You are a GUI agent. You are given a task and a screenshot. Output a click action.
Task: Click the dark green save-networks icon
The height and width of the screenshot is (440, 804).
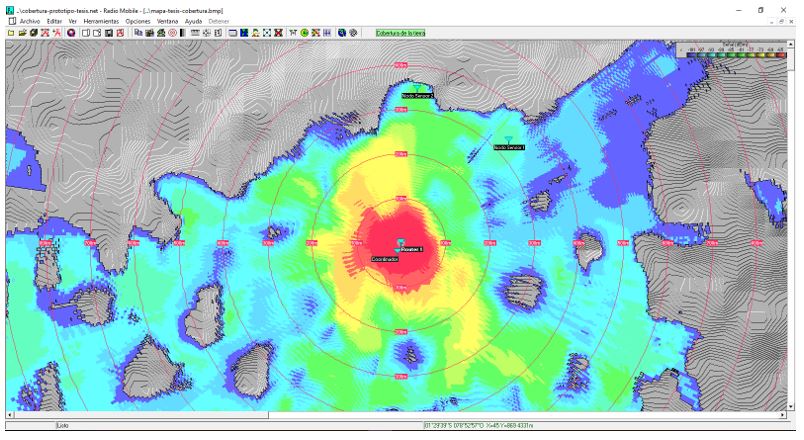34,33
